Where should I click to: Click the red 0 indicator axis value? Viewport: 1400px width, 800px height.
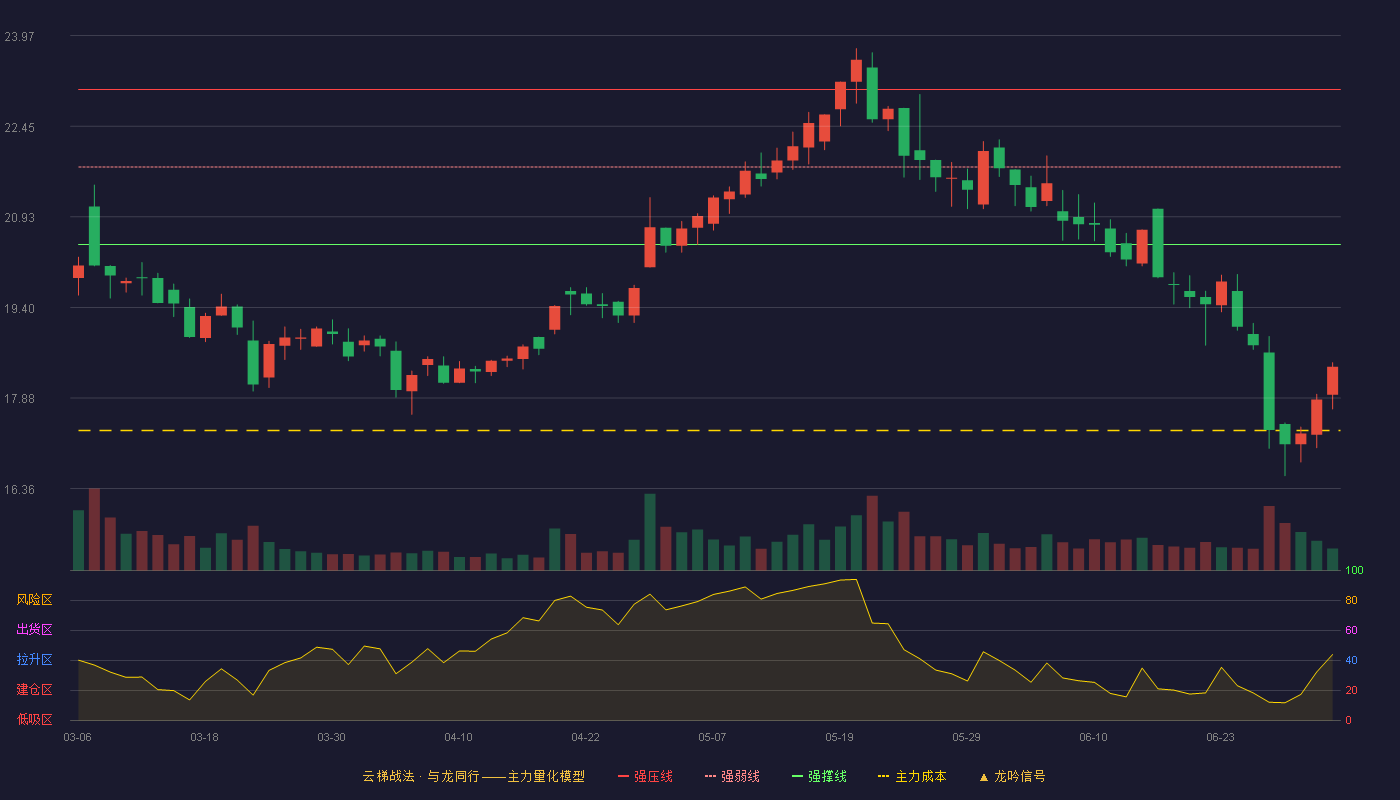1348,720
